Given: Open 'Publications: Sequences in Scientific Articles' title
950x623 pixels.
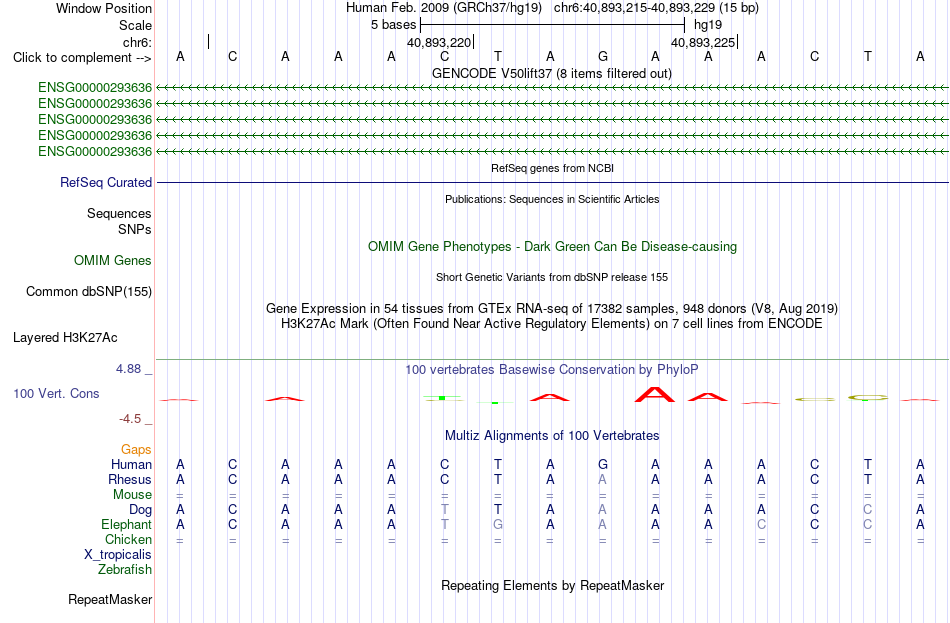Looking at the screenshot, I should coord(552,199).
